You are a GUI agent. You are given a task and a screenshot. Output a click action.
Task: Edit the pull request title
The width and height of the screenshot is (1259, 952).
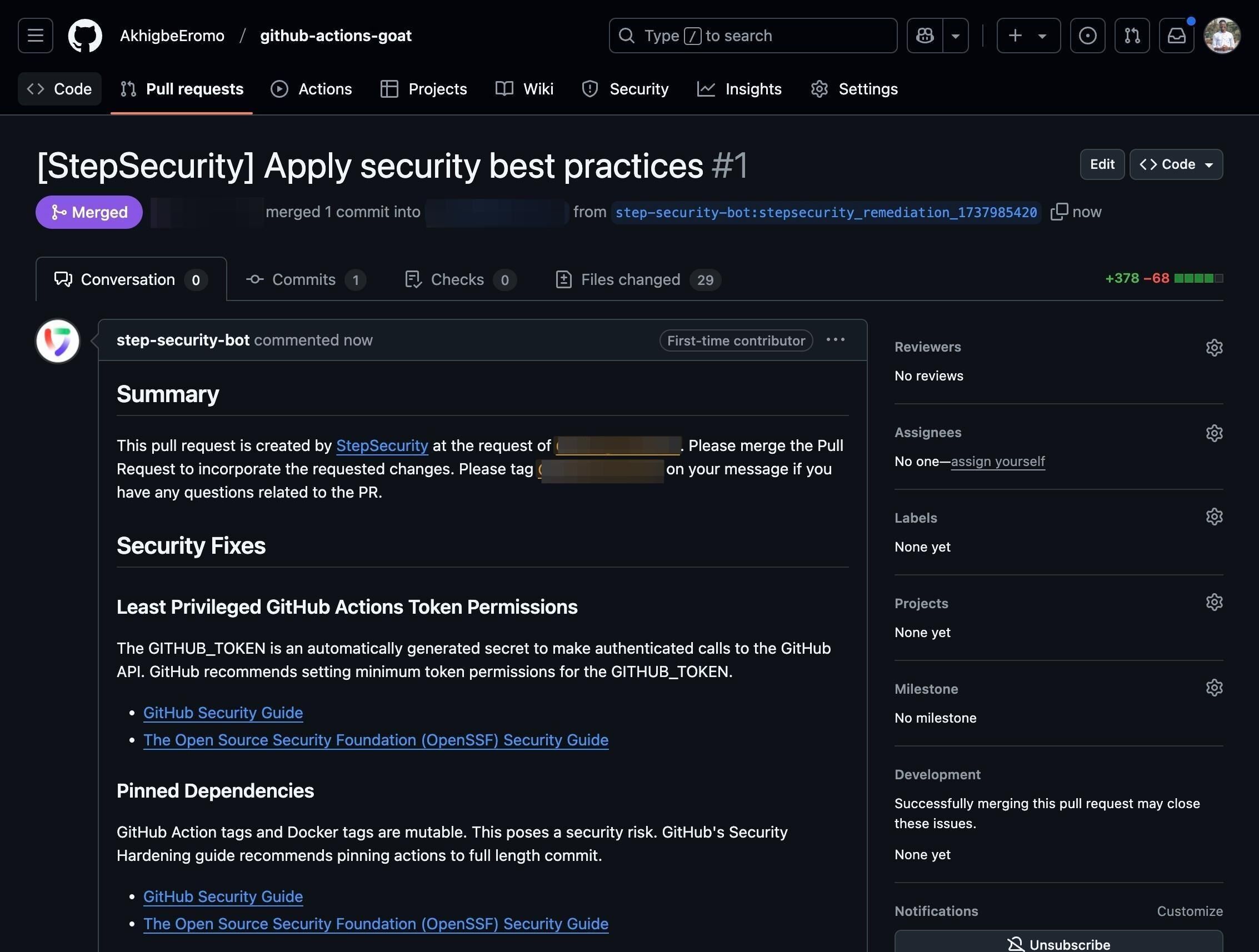coord(1102,164)
